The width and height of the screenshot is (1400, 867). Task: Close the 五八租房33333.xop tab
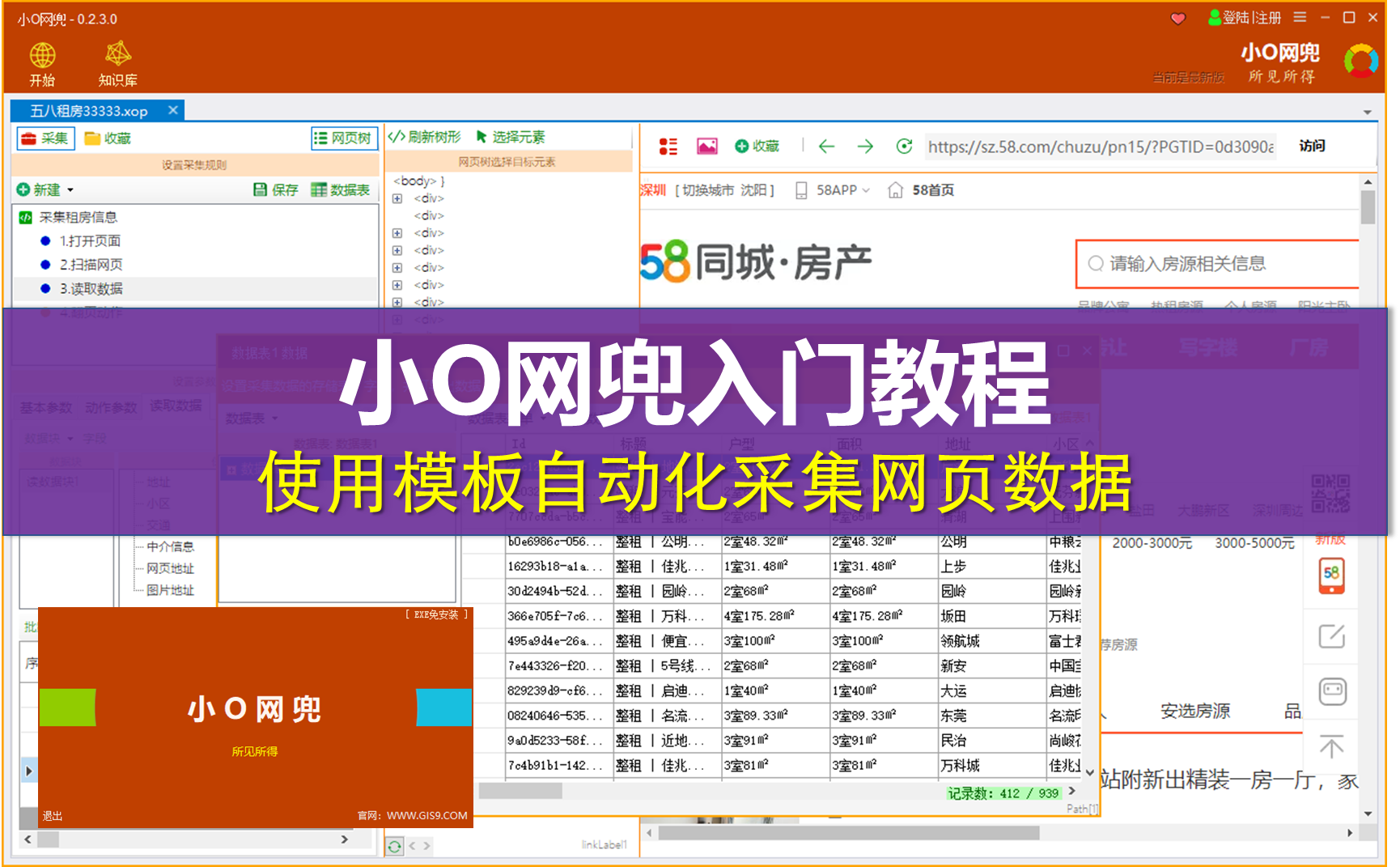point(173,110)
